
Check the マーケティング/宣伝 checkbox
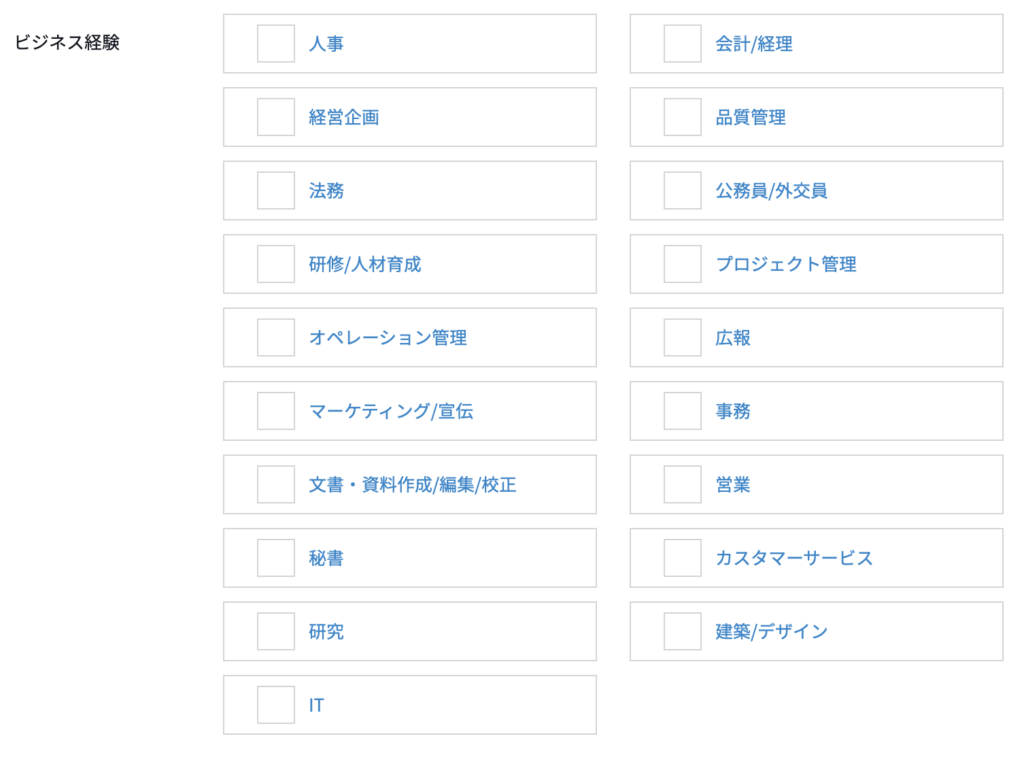pyautogui.click(x=276, y=411)
